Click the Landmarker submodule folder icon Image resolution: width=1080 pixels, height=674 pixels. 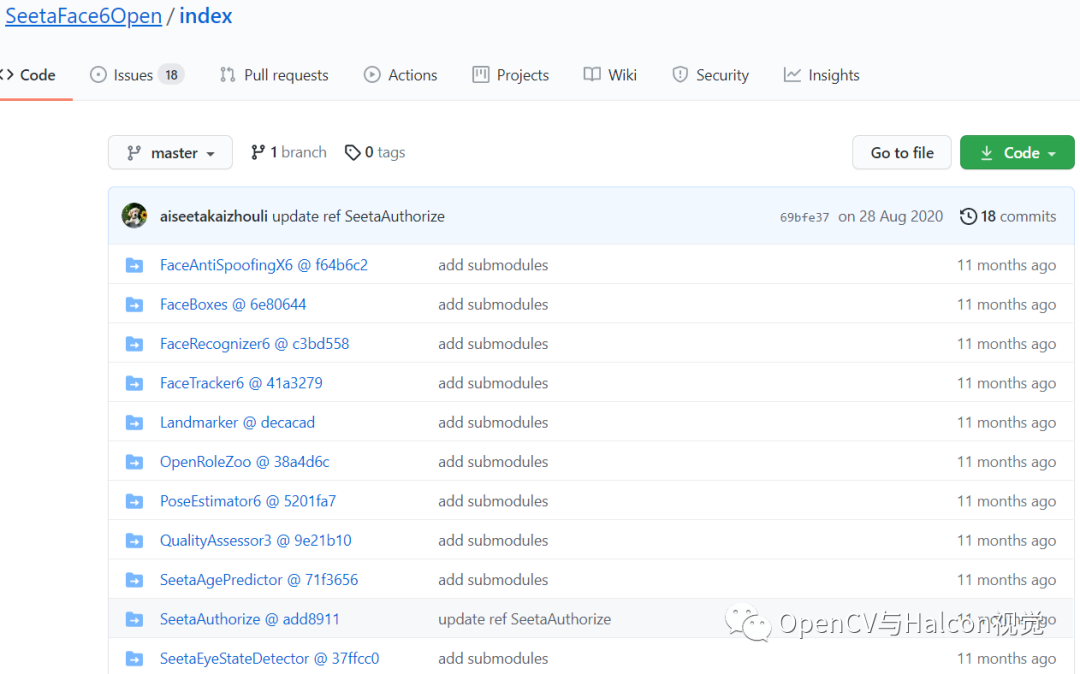point(134,422)
